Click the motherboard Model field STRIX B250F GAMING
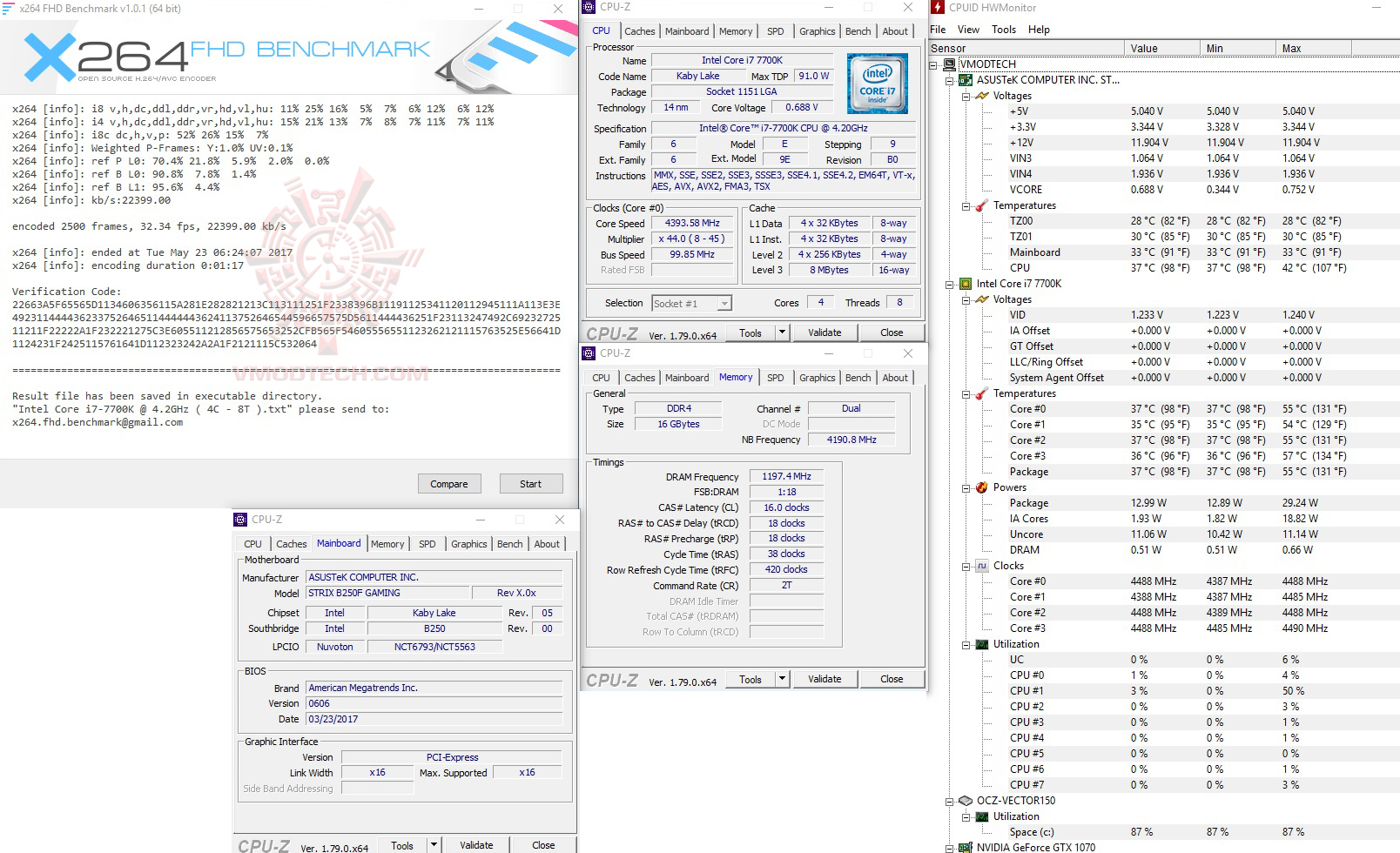 pyautogui.click(x=388, y=594)
